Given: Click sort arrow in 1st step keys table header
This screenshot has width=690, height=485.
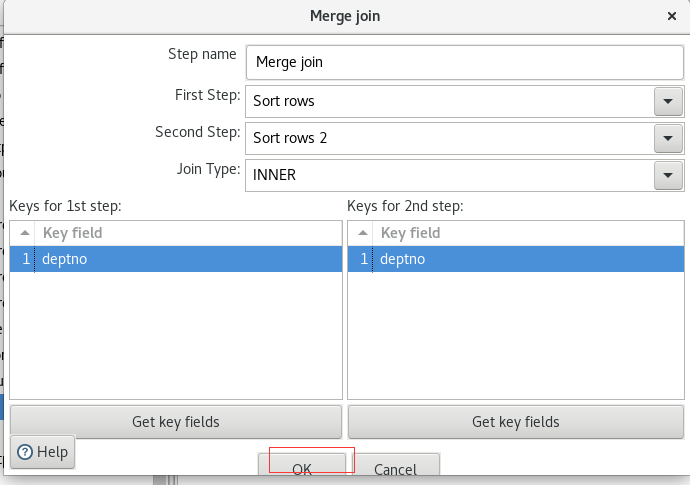Looking at the screenshot, I should click(x=25, y=233).
